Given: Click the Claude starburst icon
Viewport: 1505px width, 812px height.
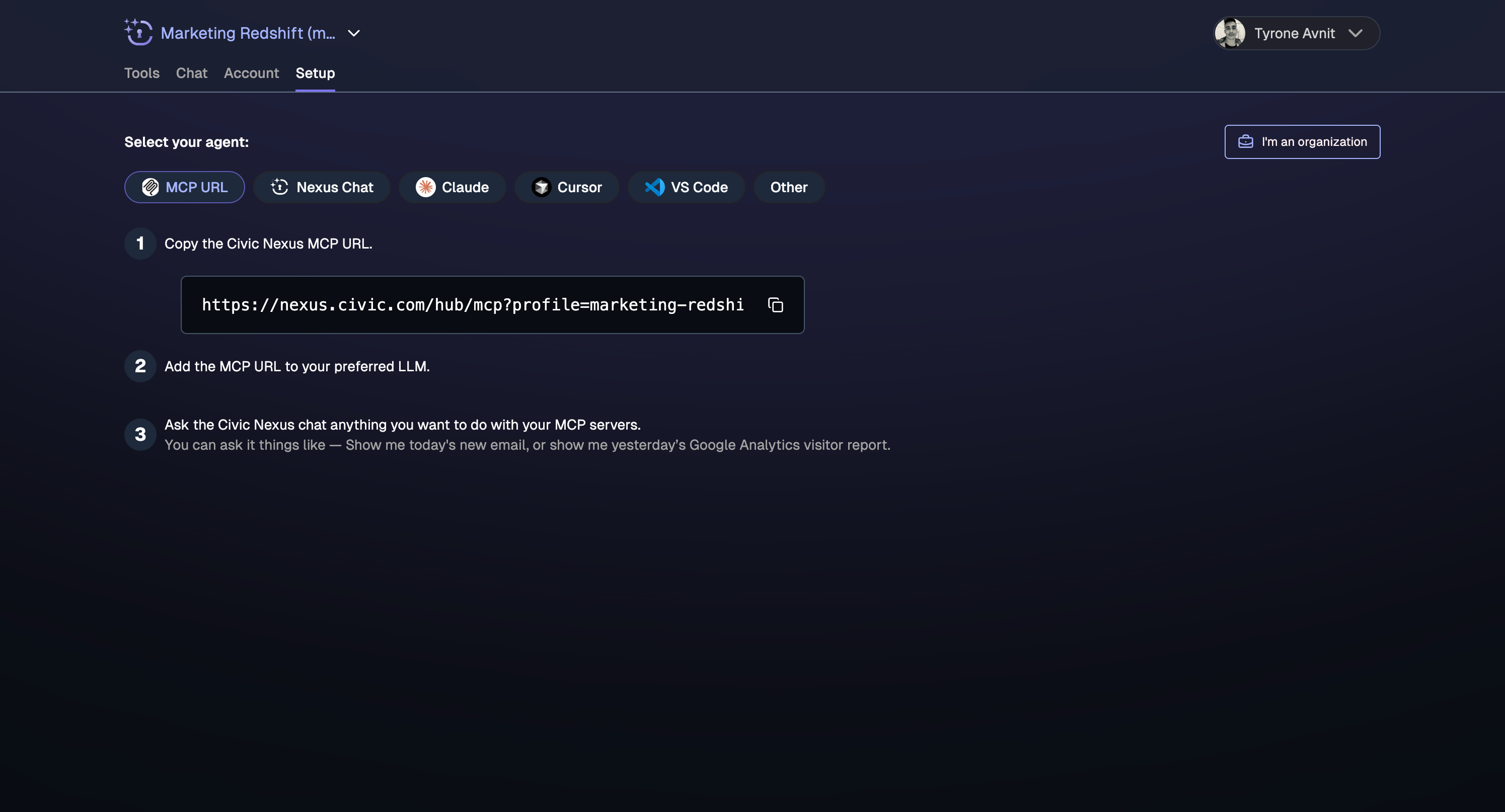Looking at the screenshot, I should coord(425,187).
